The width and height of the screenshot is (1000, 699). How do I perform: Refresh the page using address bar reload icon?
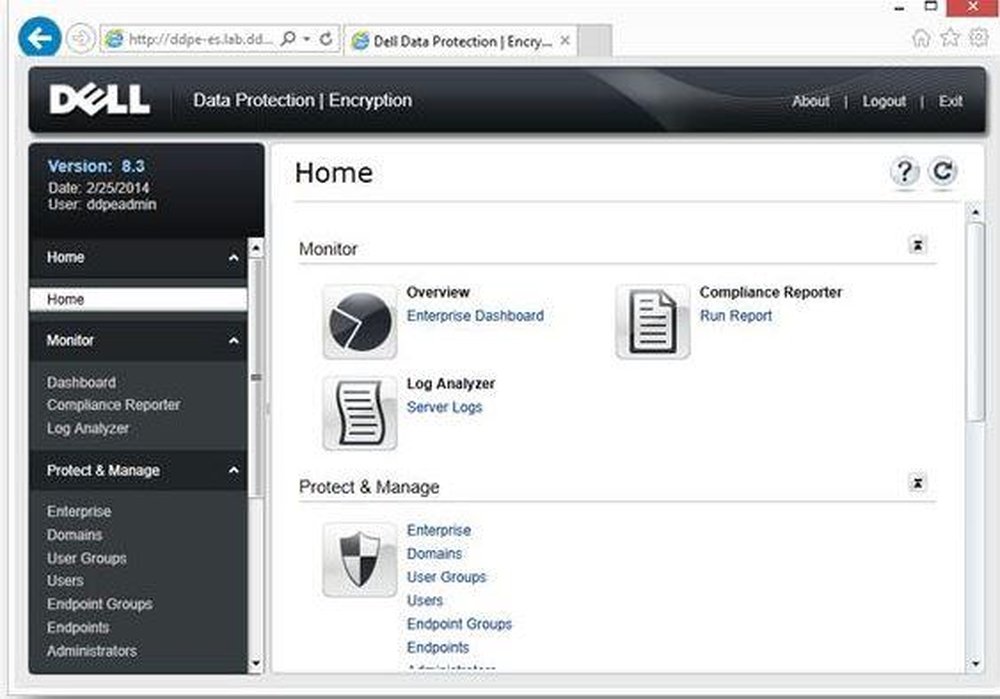click(326, 39)
